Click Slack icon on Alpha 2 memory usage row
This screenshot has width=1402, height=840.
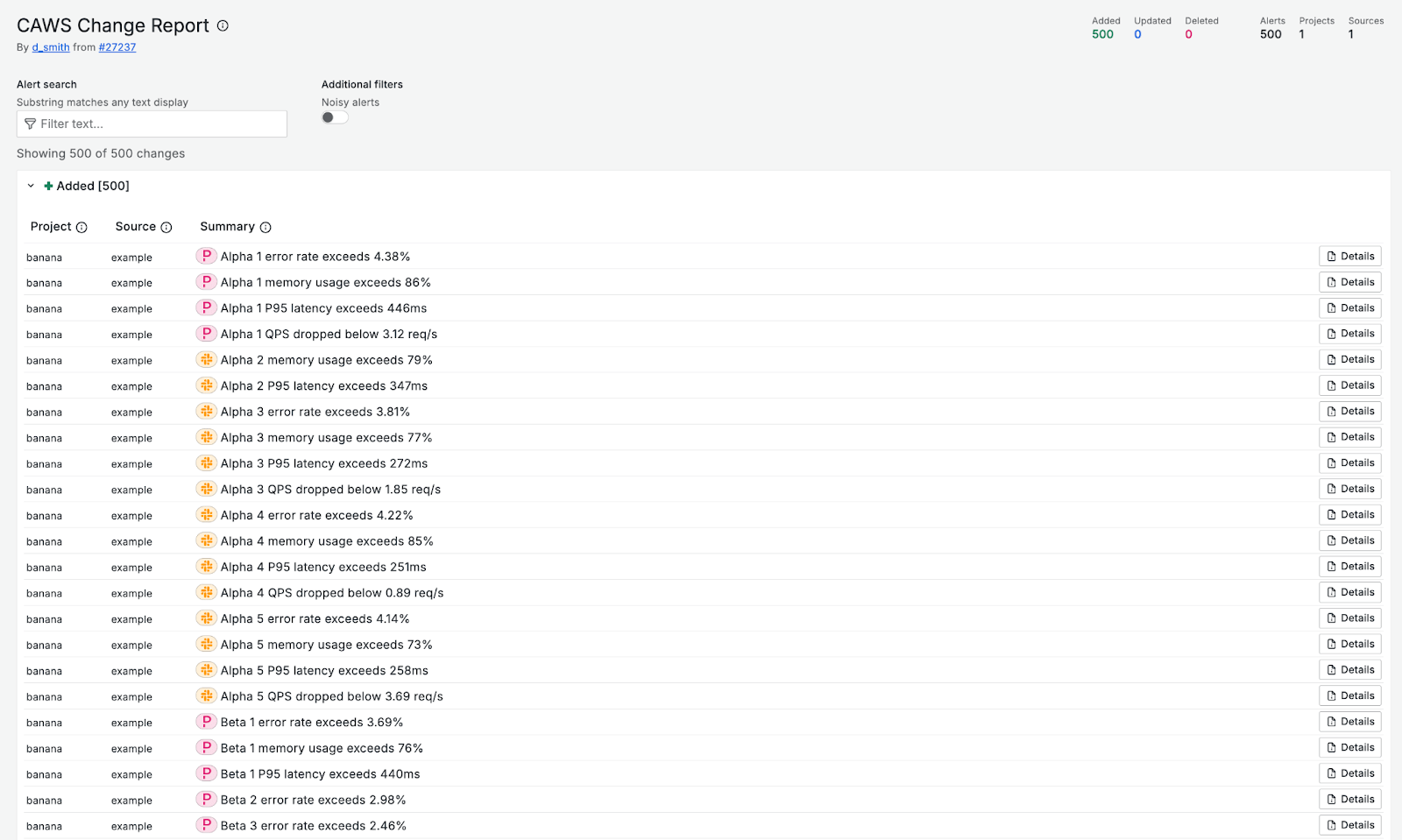[x=206, y=360]
